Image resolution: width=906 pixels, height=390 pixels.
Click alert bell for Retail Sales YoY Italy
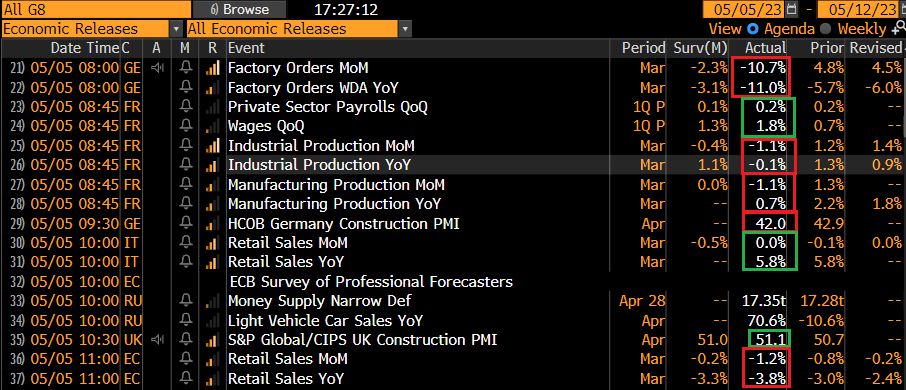click(x=185, y=262)
